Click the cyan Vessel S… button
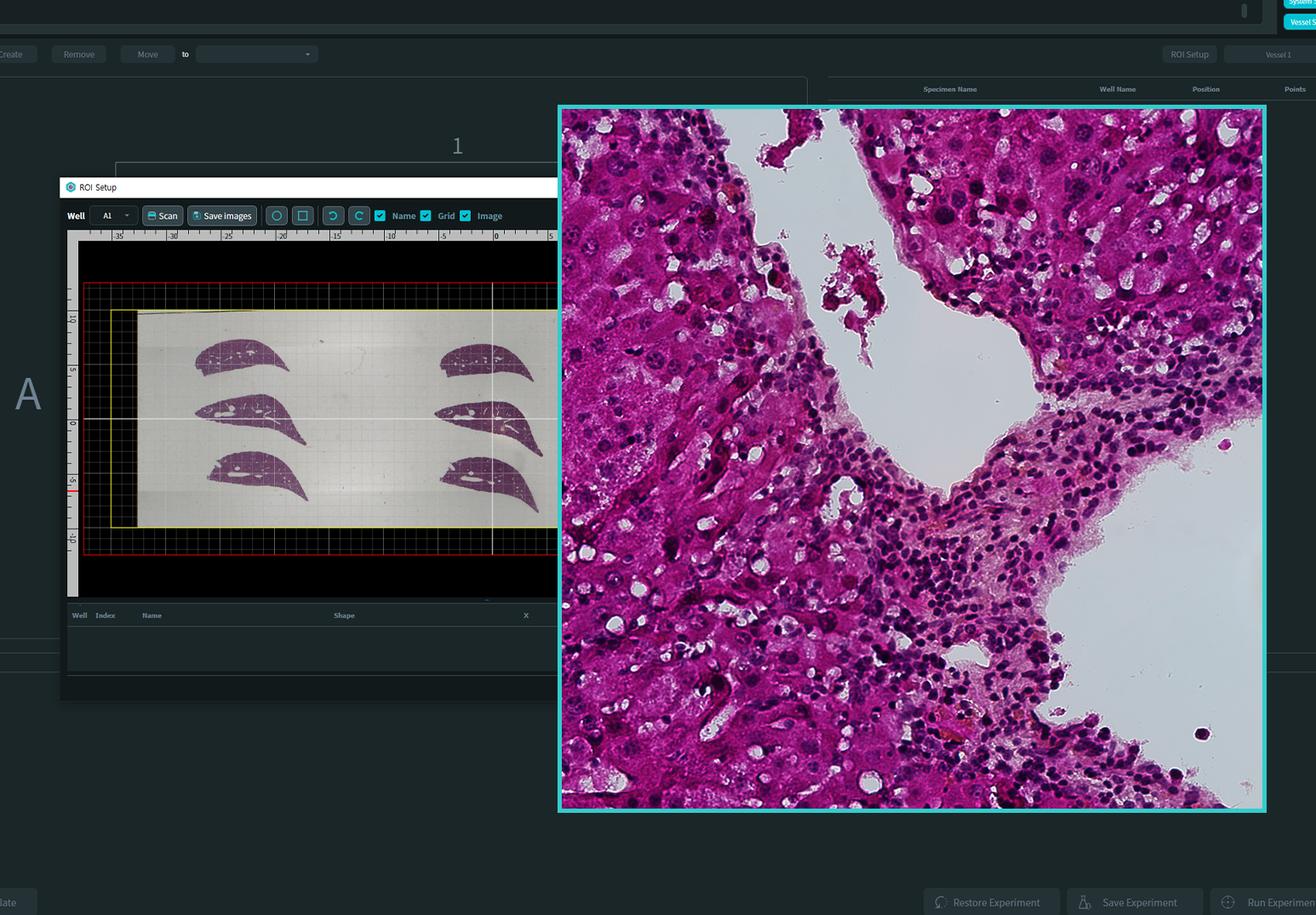Image resolution: width=1316 pixels, height=915 pixels. 1301,22
